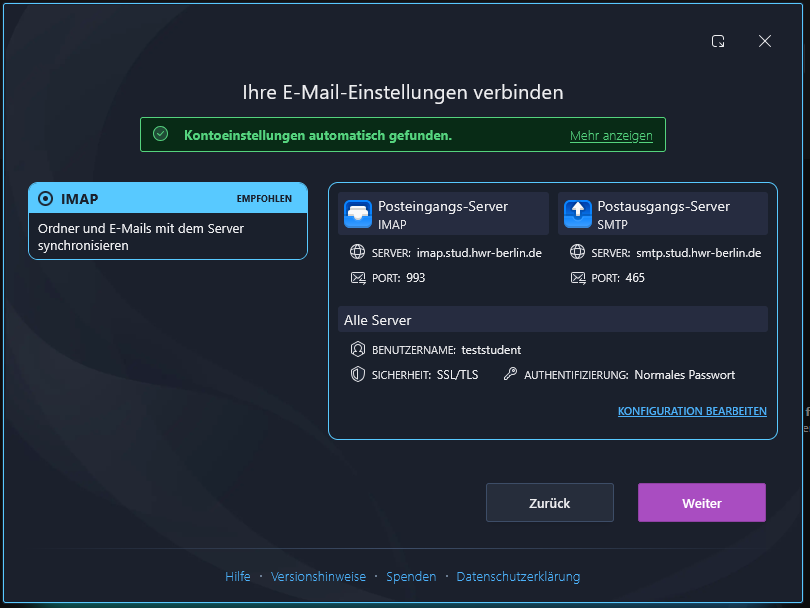Click the globe icon beside the SMTP server

(x=578, y=252)
